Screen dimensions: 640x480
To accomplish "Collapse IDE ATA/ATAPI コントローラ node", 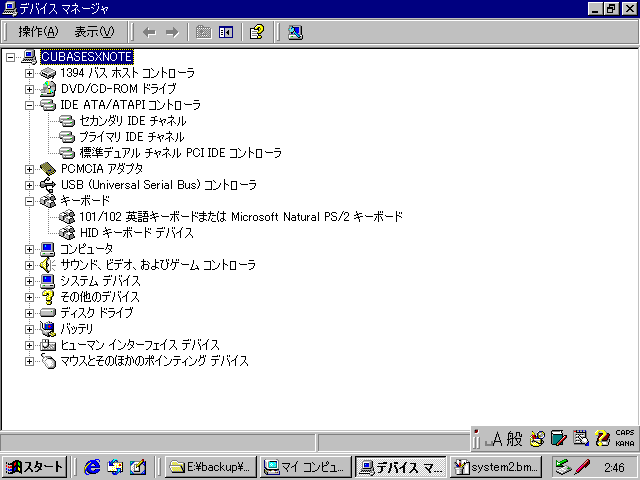I will [29, 105].
